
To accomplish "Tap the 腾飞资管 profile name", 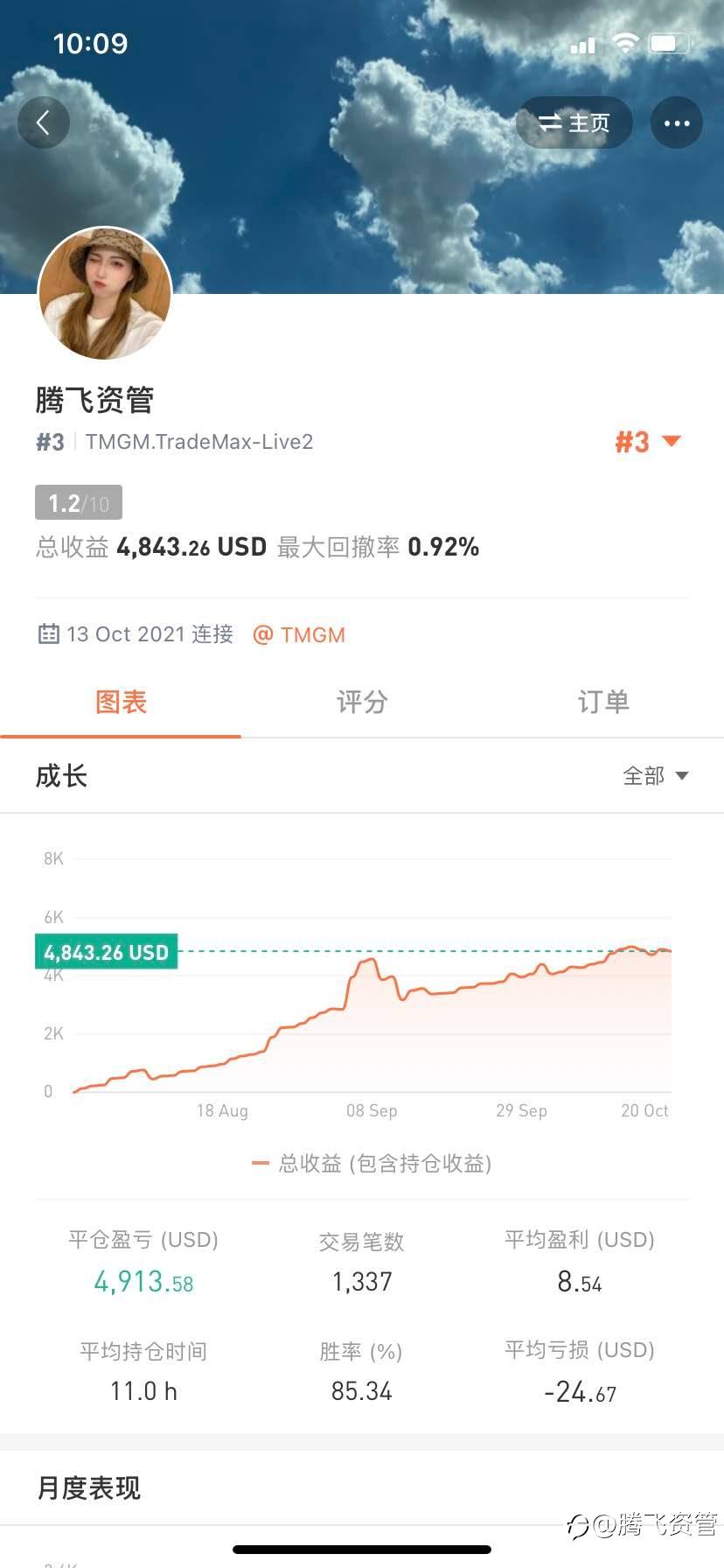I will 94,400.
